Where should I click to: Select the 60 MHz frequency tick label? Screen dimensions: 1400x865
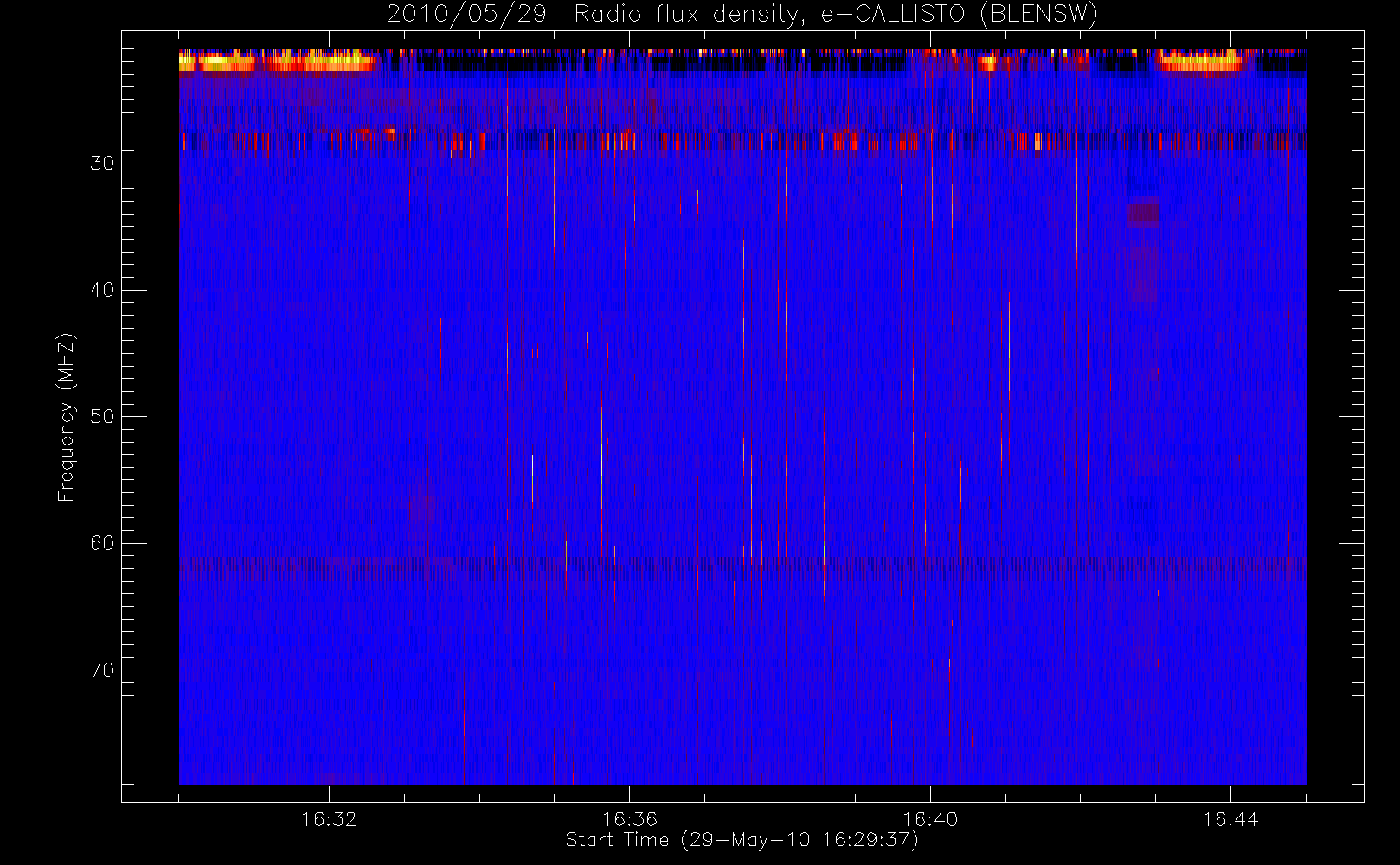pos(102,543)
